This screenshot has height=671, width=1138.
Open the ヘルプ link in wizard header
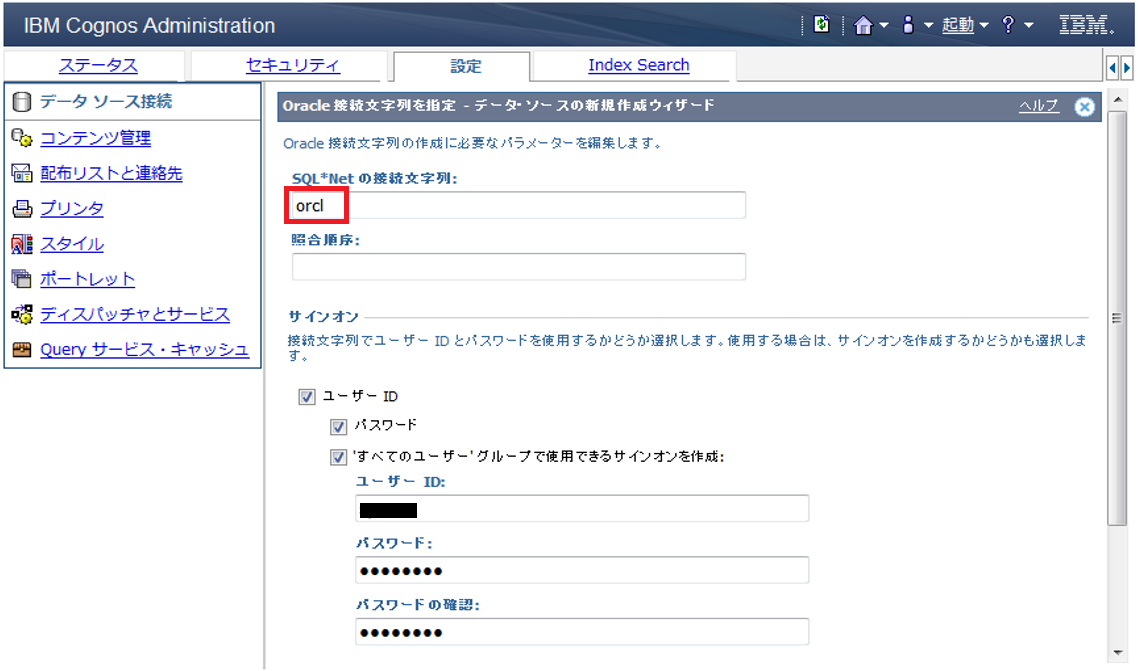[1039, 106]
